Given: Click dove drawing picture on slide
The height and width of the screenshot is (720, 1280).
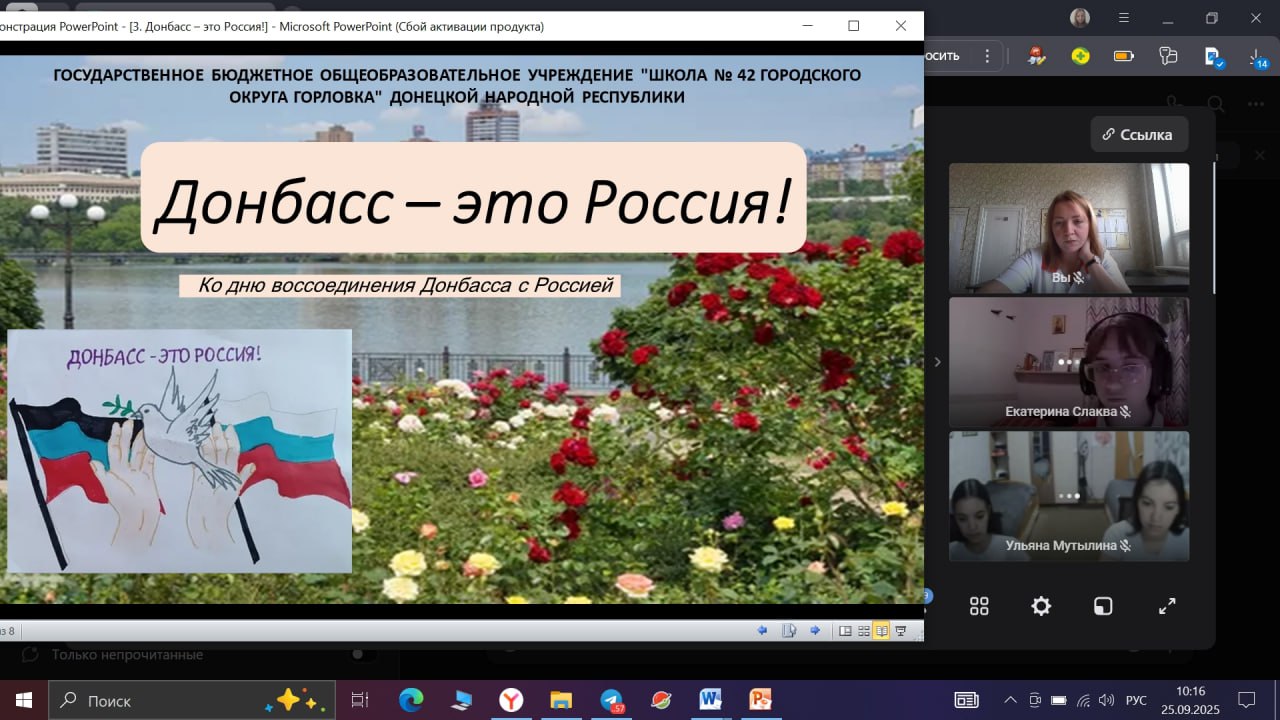Looking at the screenshot, I should coord(179,451).
